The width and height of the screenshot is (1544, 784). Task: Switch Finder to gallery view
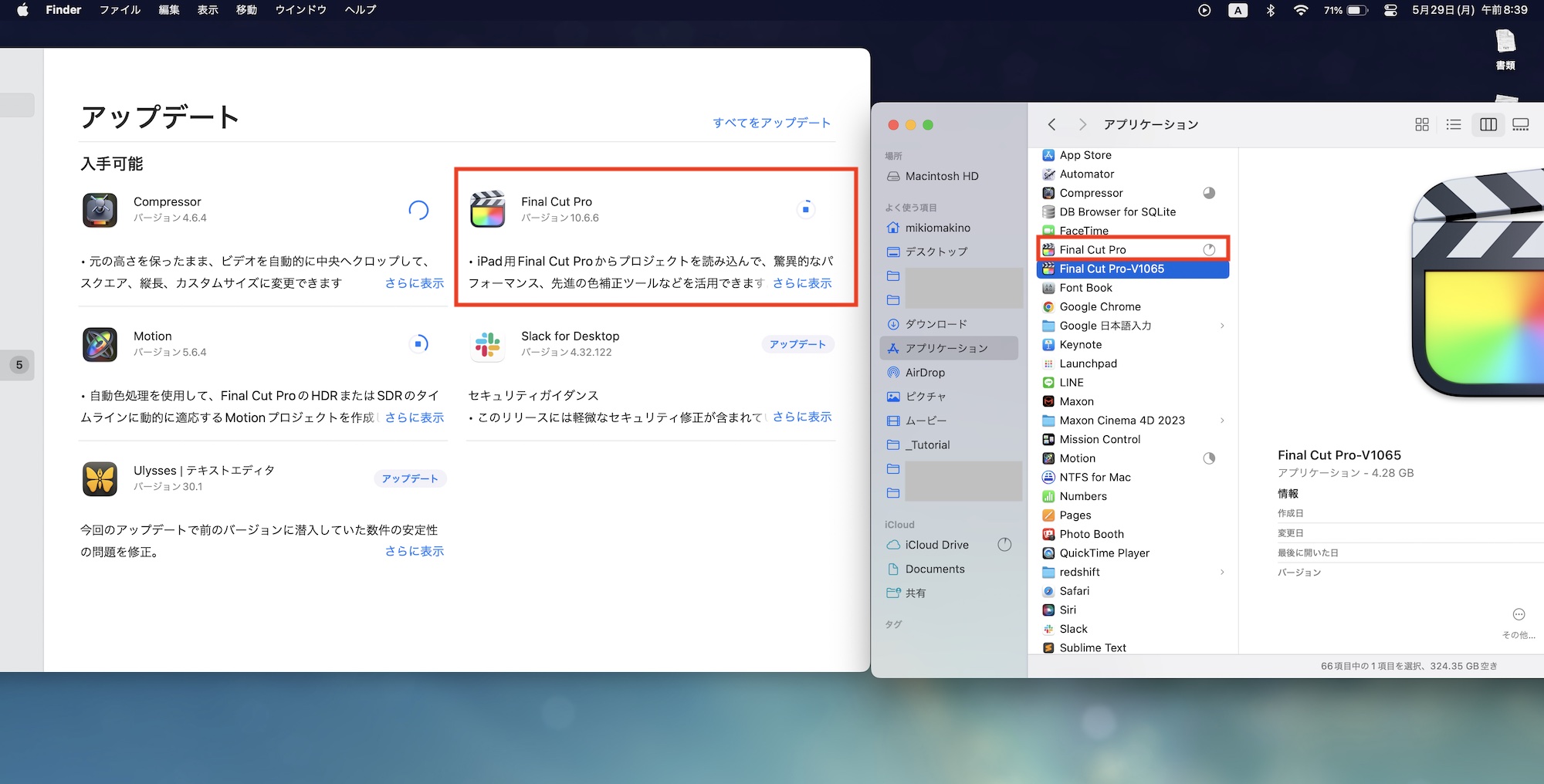pyautogui.click(x=1521, y=124)
